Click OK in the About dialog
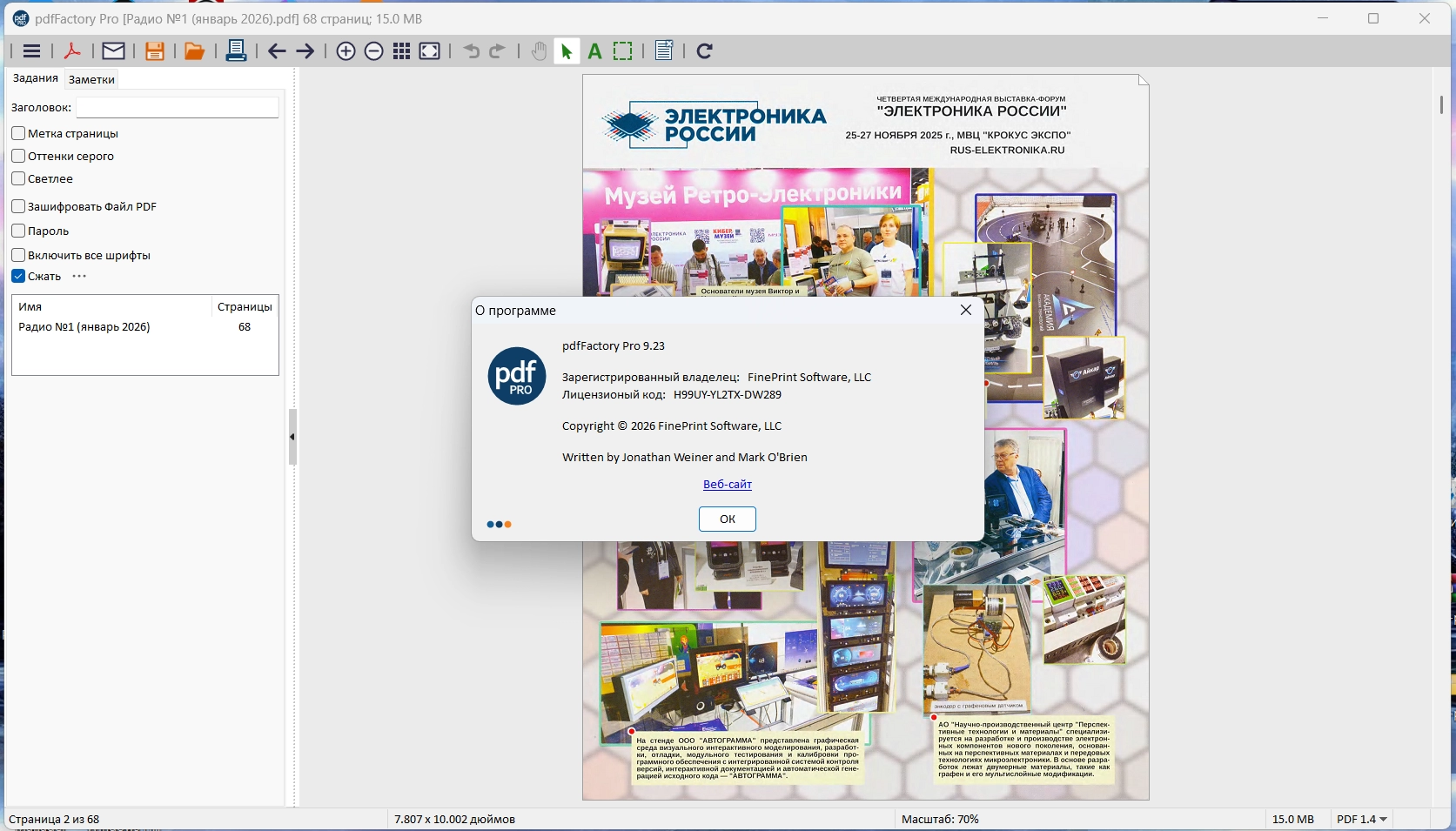The height and width of the screenshot is (831, 1456). (x=728, y=519)
